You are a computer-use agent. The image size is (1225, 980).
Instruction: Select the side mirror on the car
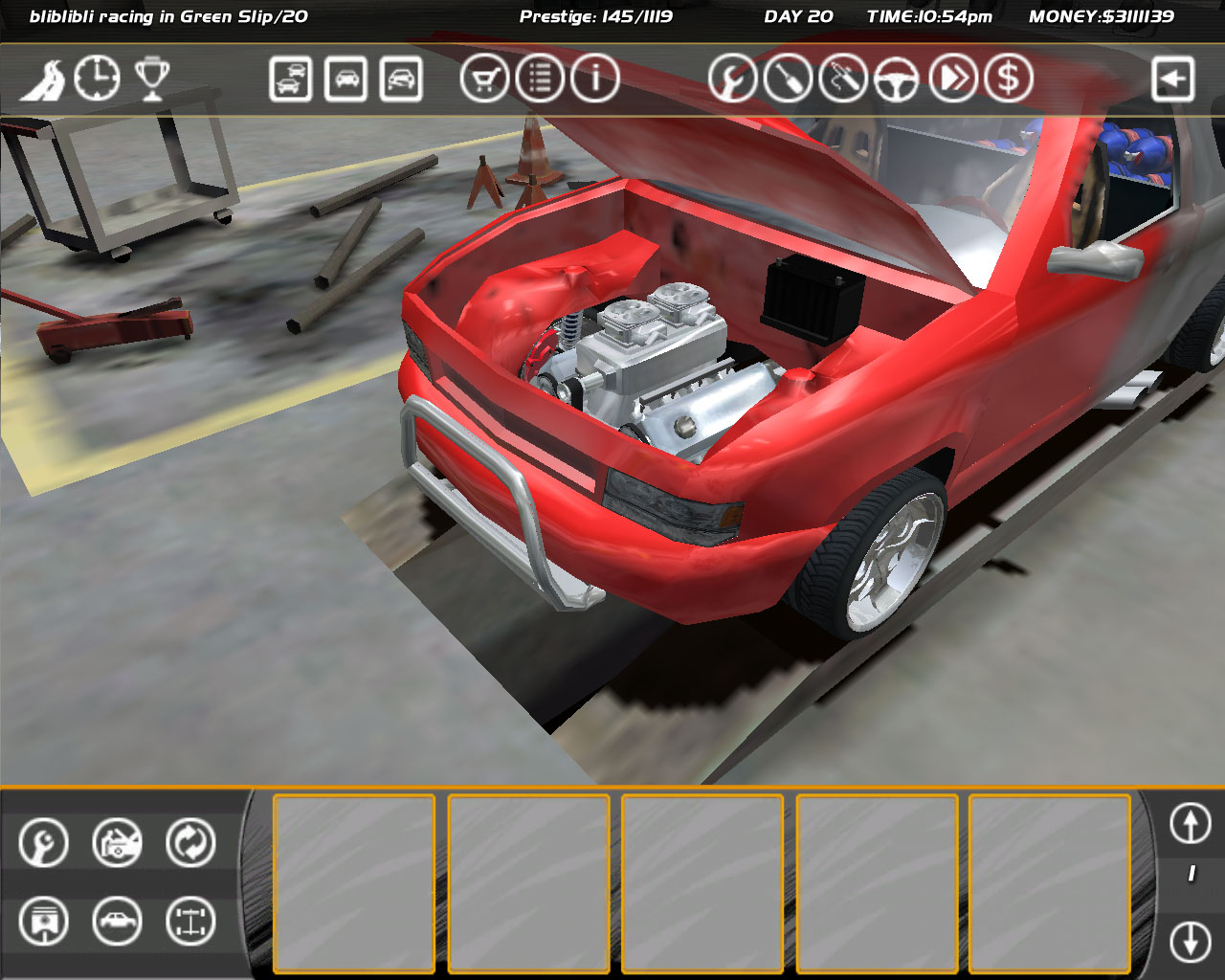[x=1096, y=258]
